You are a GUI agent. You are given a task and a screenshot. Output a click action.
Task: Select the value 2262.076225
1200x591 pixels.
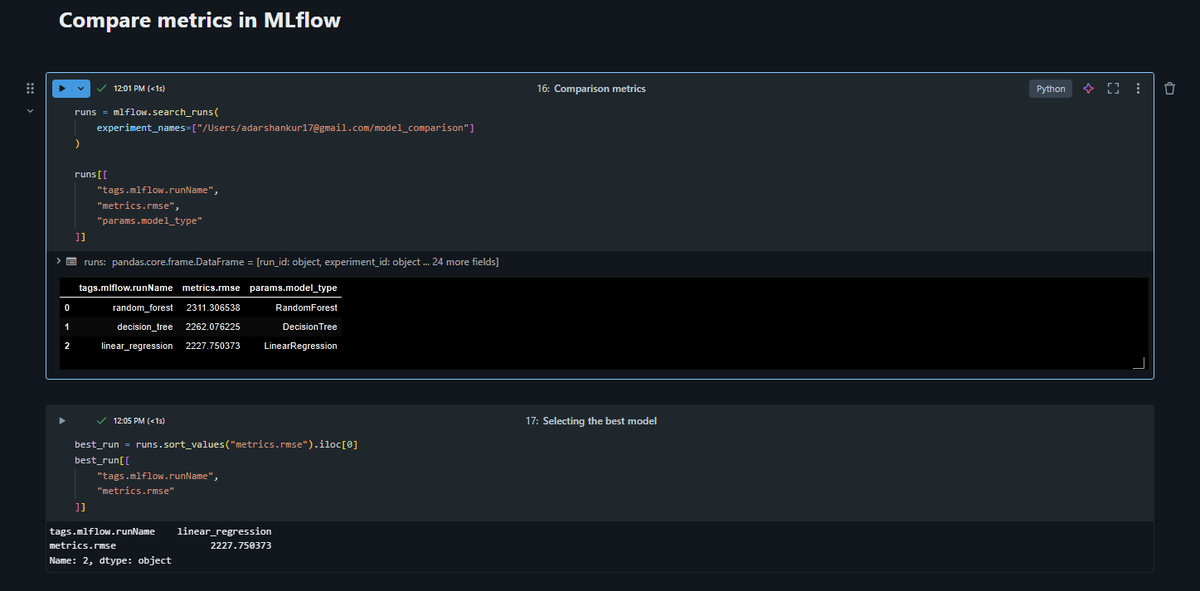pos(213,327)
